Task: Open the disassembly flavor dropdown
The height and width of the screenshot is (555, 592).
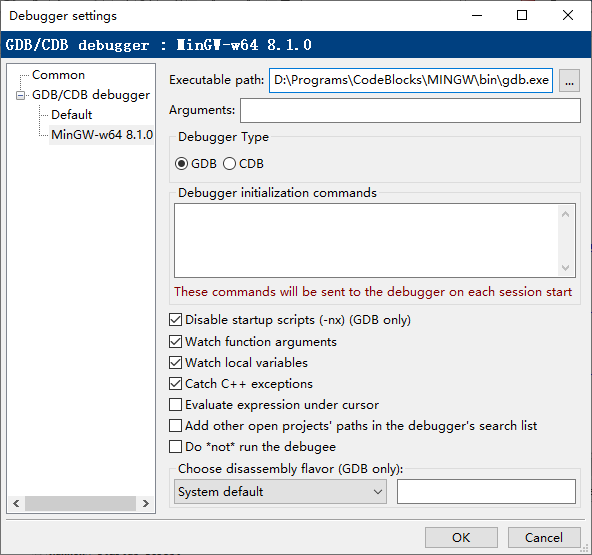Action: click(x=280, y=492)
